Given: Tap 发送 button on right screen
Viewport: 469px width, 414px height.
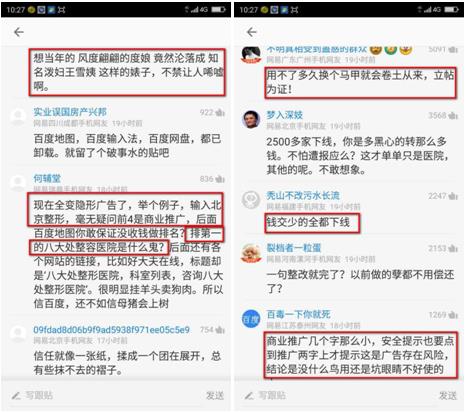Looking at the screenshot, I should pyautogui.click(x=448, y=396).
